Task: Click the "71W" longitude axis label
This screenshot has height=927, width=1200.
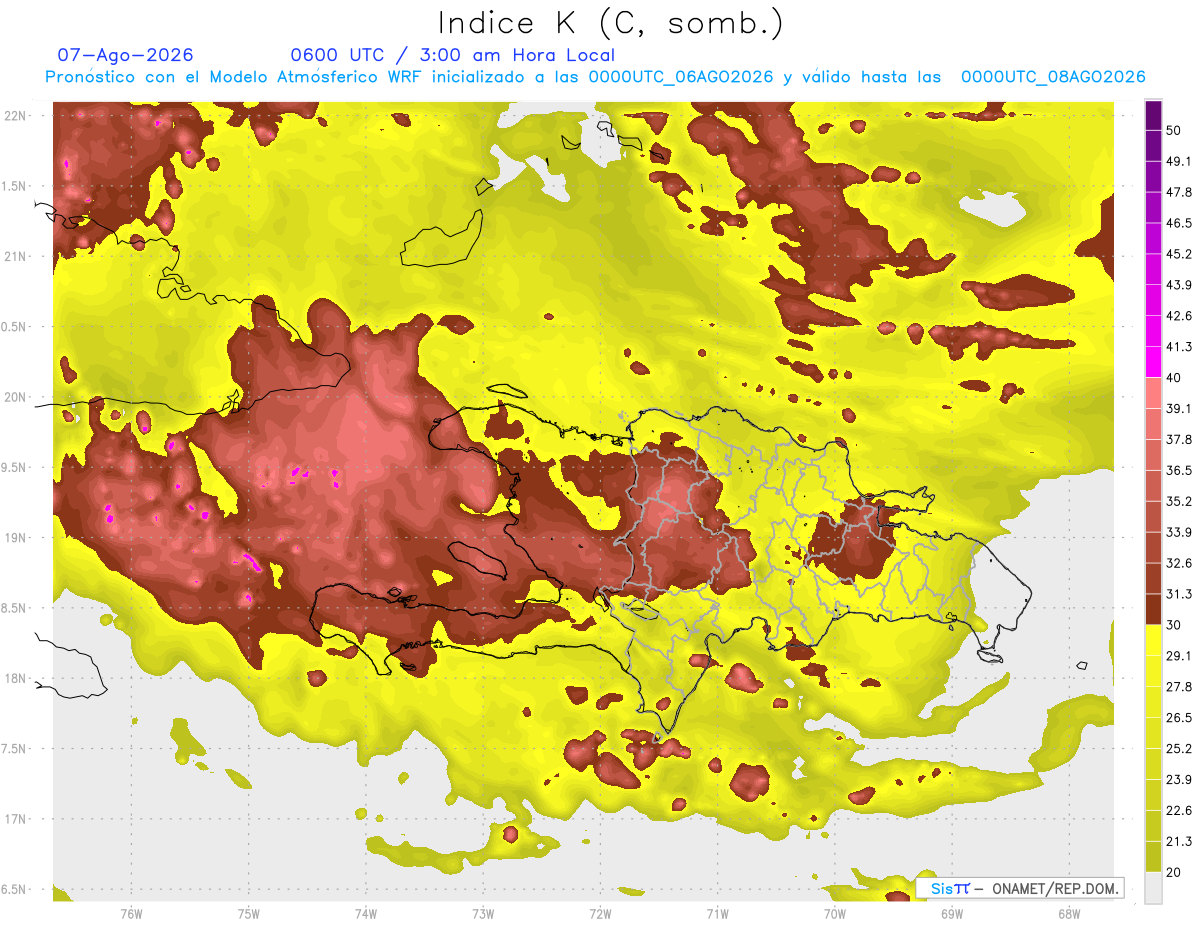Action: pyautogui.click(x=717, y=915)
